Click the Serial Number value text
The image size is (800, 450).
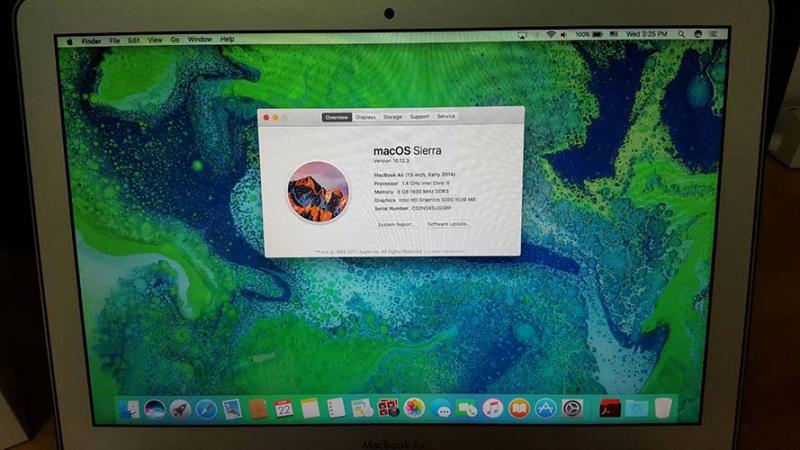[431, 208]
